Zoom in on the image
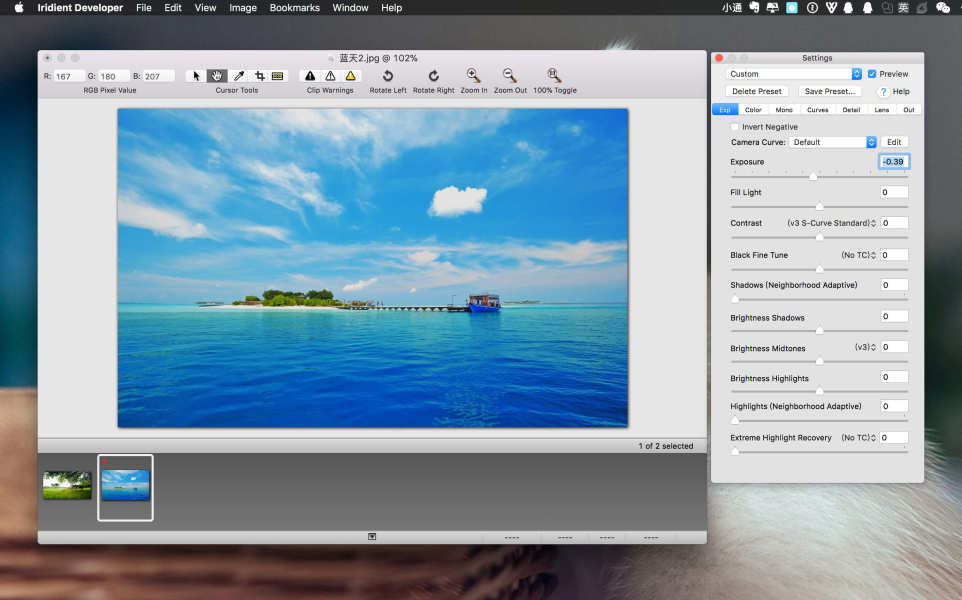962x600 pixels. coord(473,75)
